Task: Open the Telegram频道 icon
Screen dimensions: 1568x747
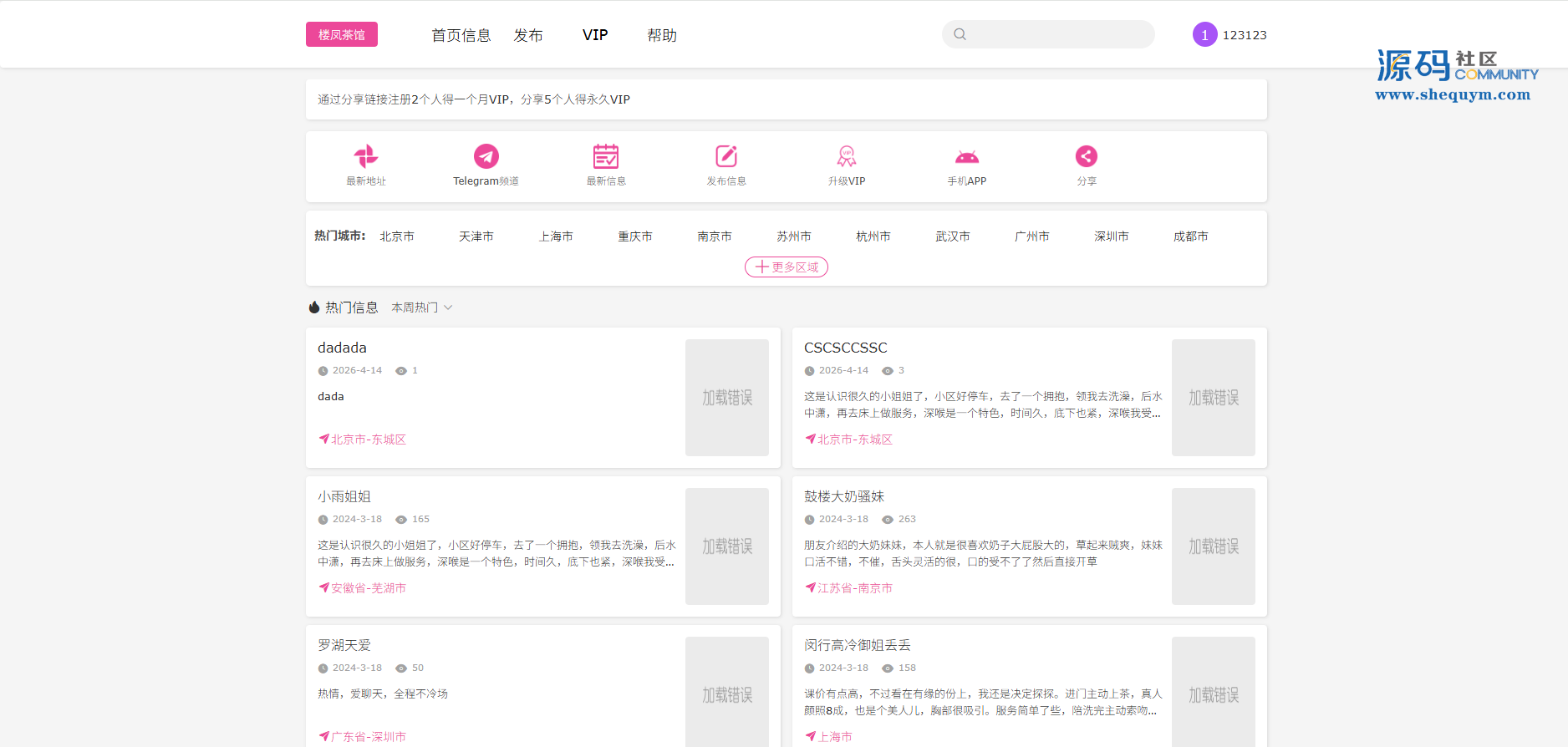Action: pos(486,156)
